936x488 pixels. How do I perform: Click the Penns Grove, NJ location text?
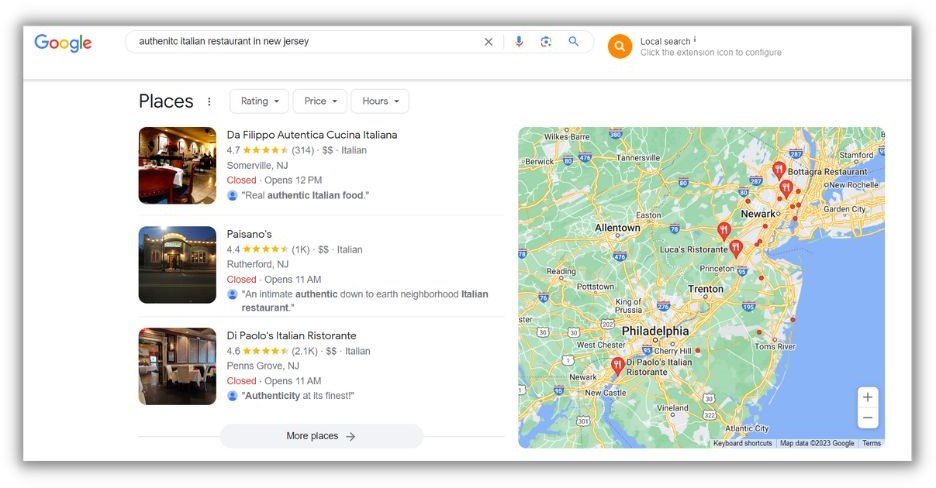[263, 366]
